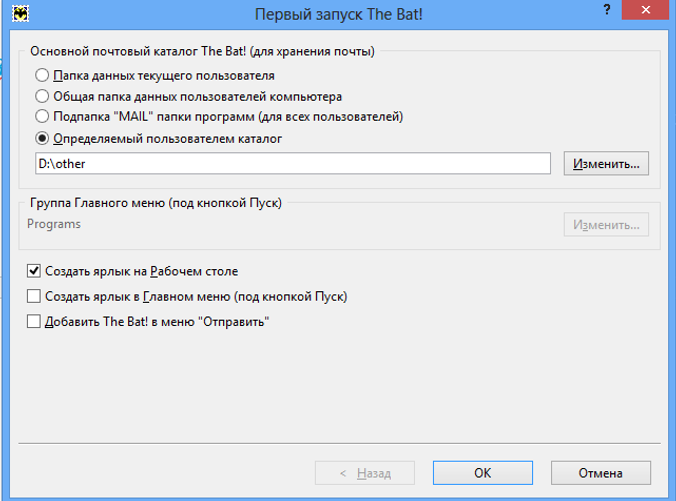Click the "Основной почтовый каталог The Bat!" heading
This screenshot has height=501, width=676.
click(x=202, y=50)
